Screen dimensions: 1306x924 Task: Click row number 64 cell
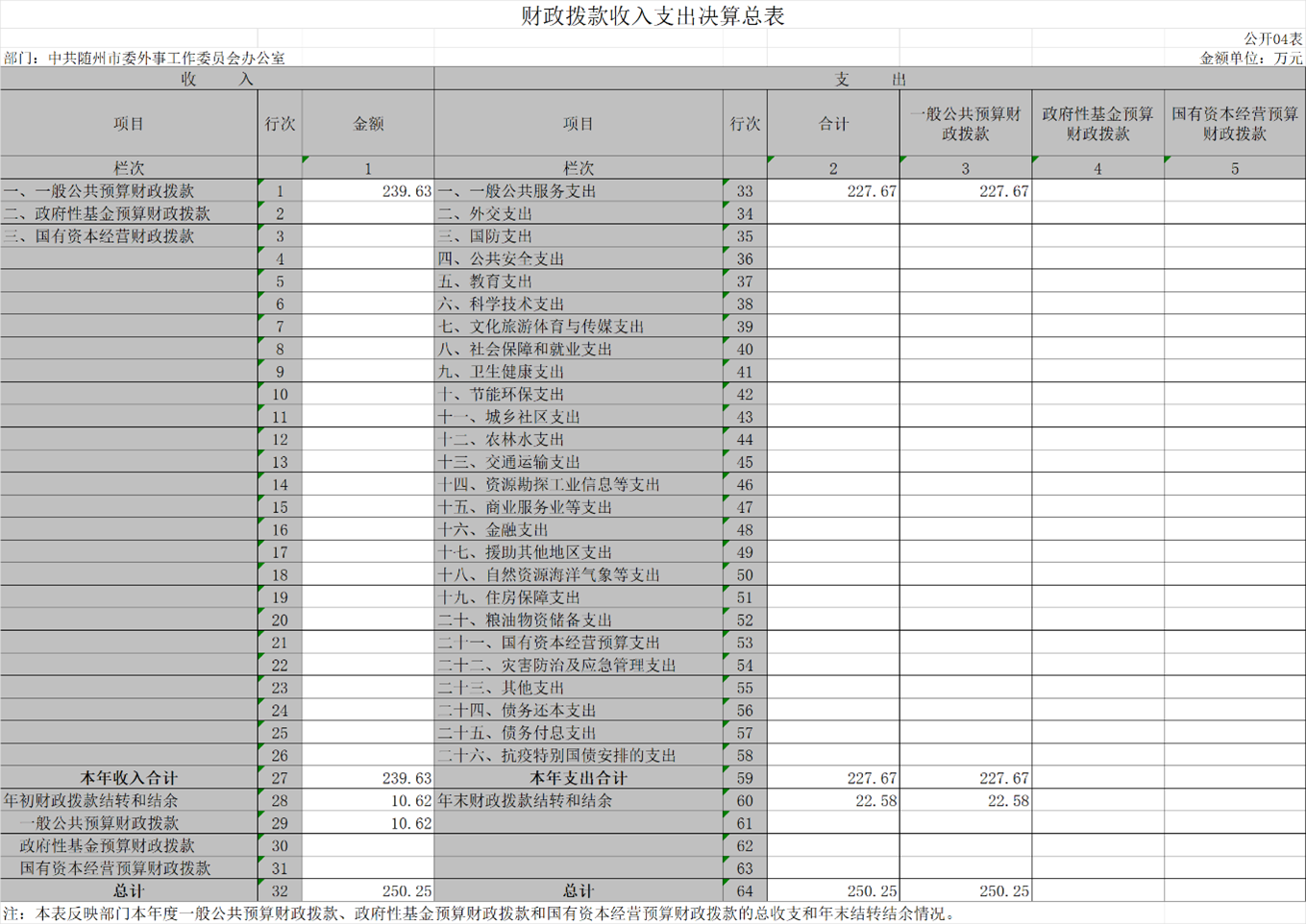(745, 890)
